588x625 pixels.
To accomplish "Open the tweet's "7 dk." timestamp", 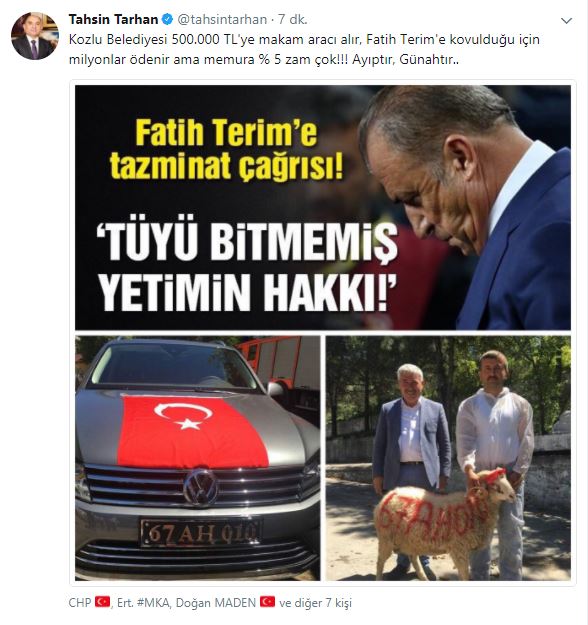I will tap(293, 19).
